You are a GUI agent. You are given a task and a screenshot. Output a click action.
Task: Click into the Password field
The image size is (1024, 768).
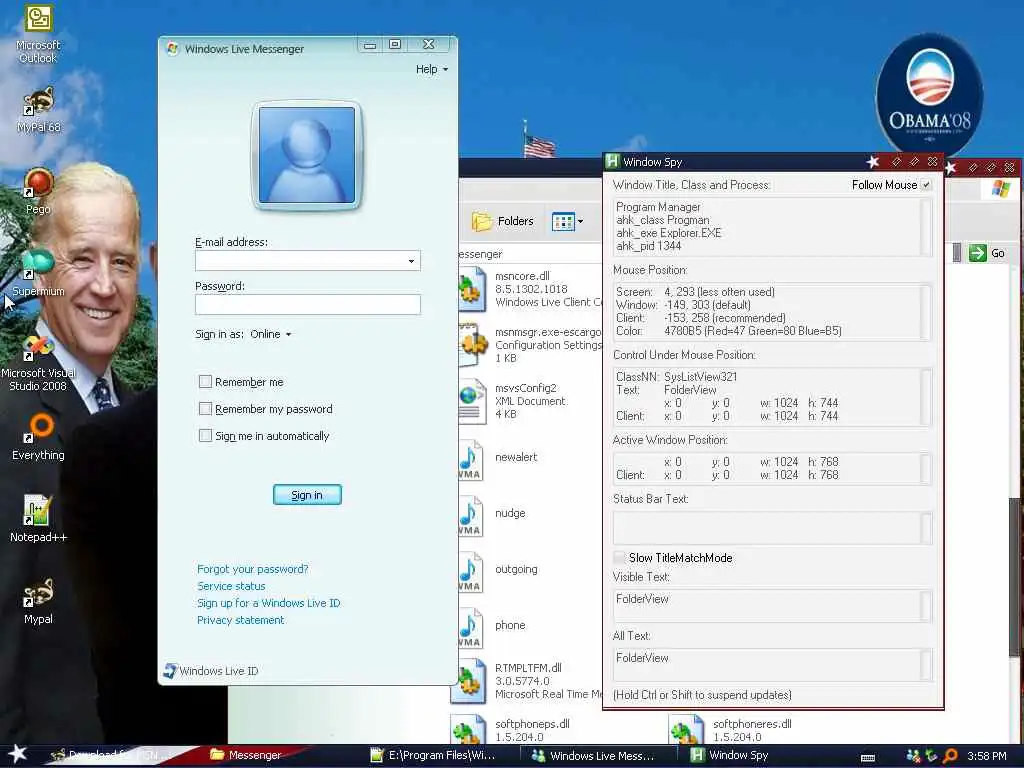[x=308, y=304]
